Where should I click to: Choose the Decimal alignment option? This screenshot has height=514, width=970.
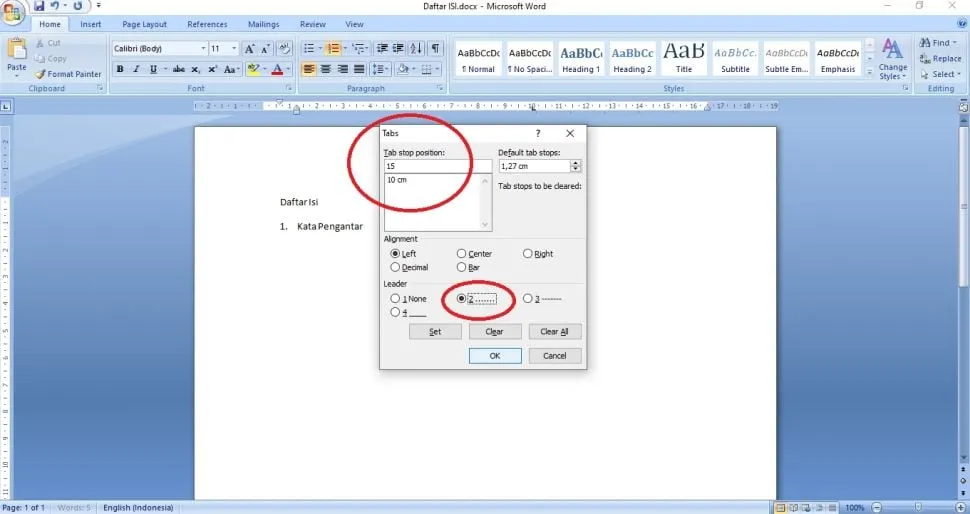click(x=396, y=267)
